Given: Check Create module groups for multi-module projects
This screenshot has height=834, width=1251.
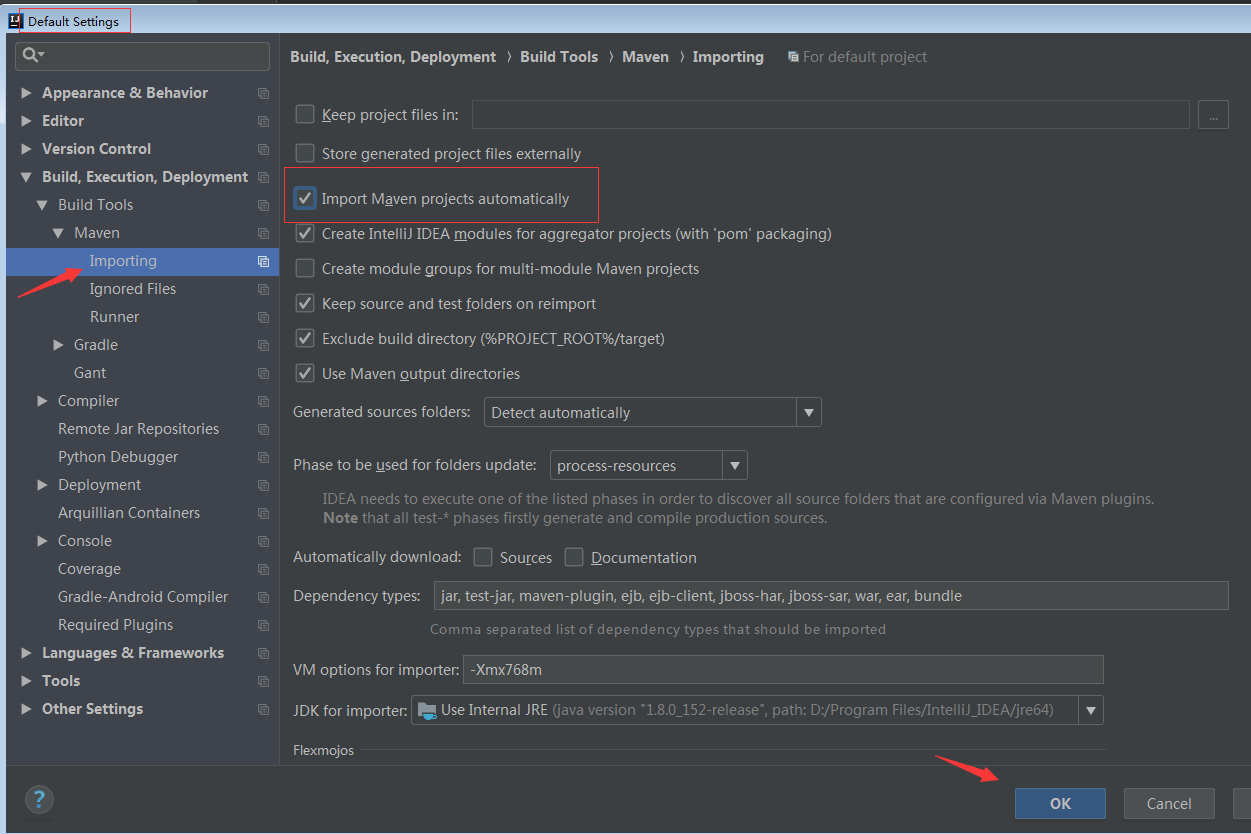Looking at the screenshot, I should tap(305, 268).
